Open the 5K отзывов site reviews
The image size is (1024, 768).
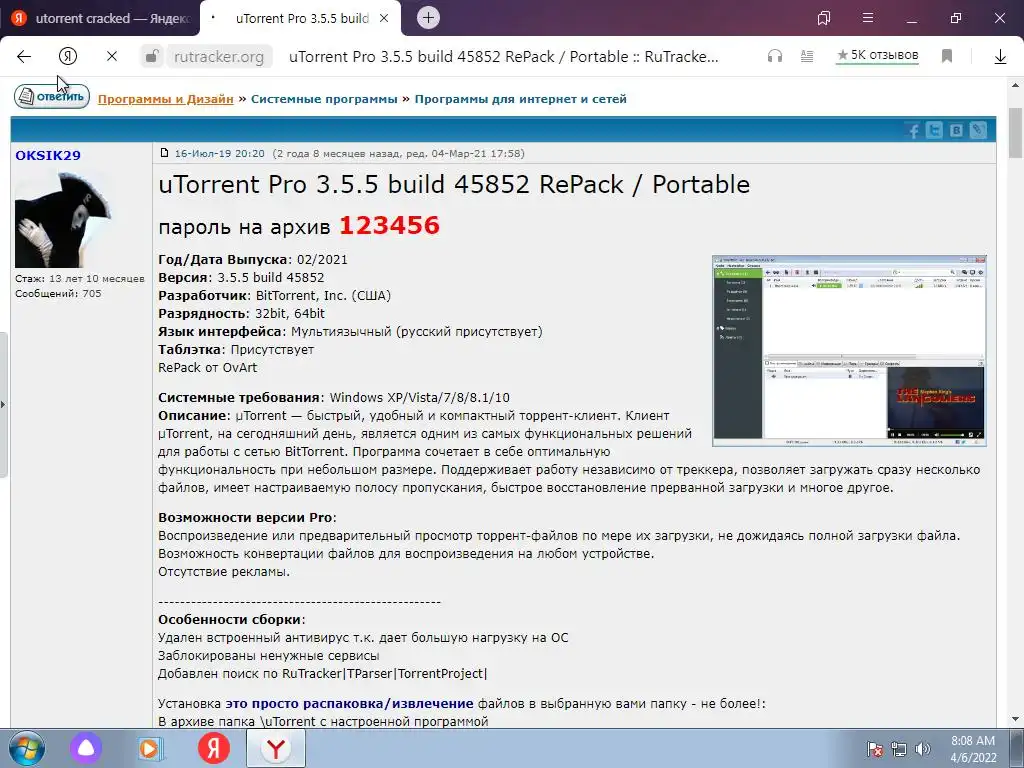click(x=878, y=56)
